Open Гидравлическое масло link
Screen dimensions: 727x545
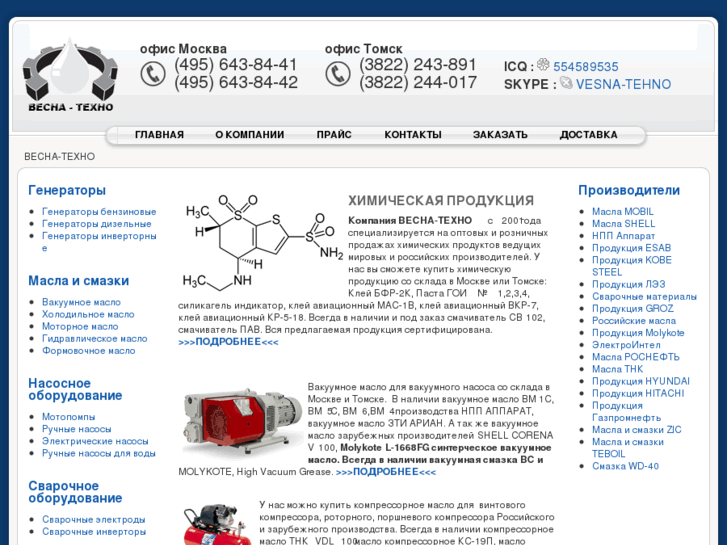pyautogui.click(x=95, y=339)
